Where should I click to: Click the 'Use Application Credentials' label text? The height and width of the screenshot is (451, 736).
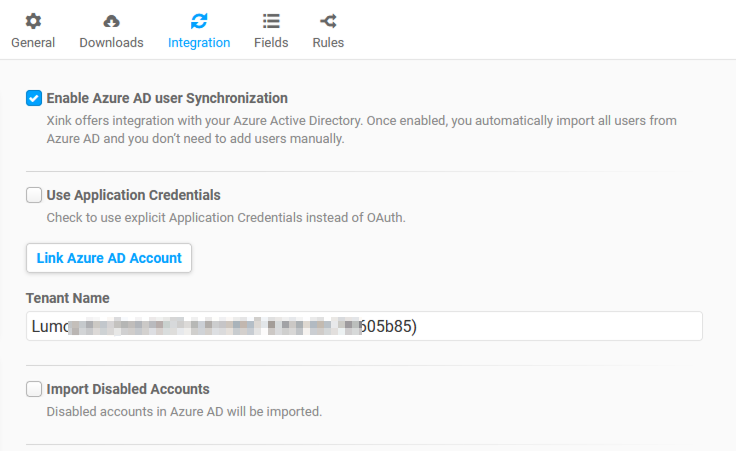click(133, 195)
